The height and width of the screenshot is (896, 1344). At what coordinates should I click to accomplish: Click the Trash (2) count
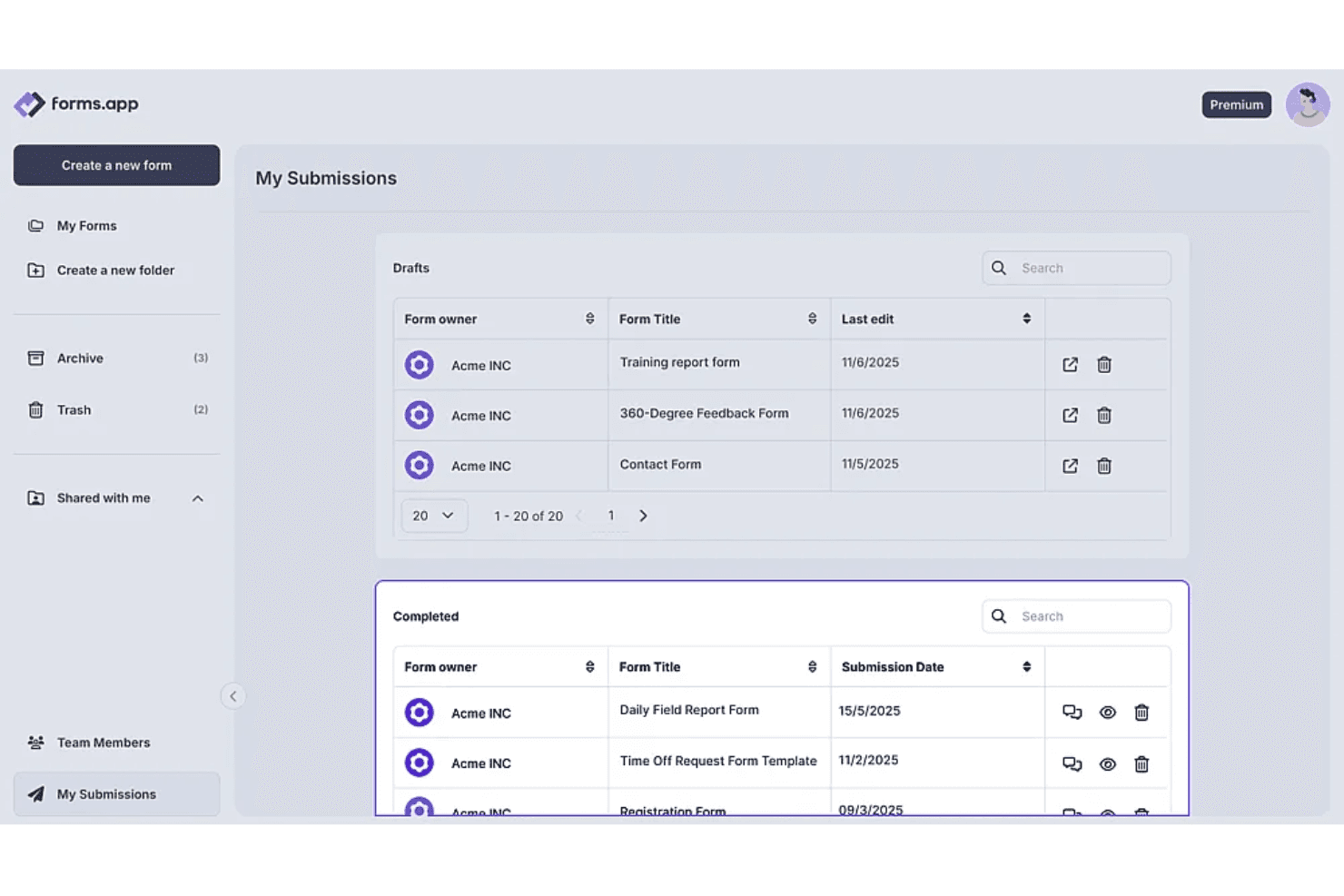[x=201, y=410]
